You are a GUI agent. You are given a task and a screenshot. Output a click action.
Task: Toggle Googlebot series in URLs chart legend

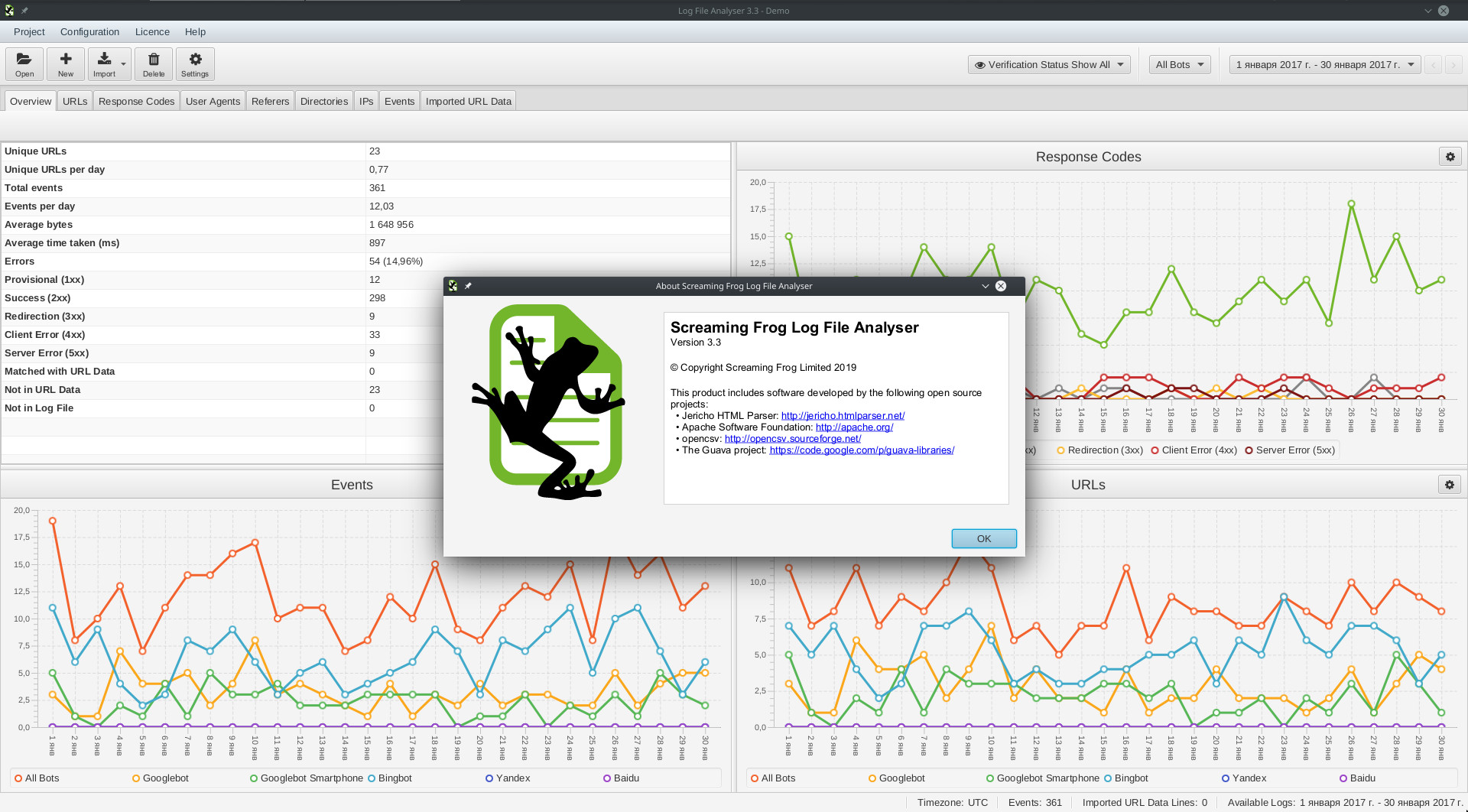pos(897,778)
